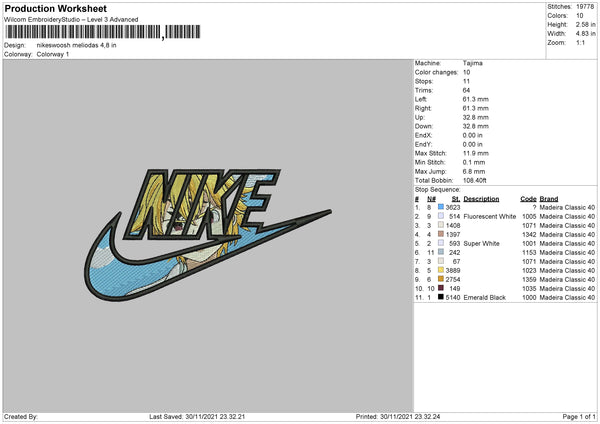Screen dimensions: 600x424
Task: Click the orange swatch beside stitch count 2754
Action: tap(441, 279)
